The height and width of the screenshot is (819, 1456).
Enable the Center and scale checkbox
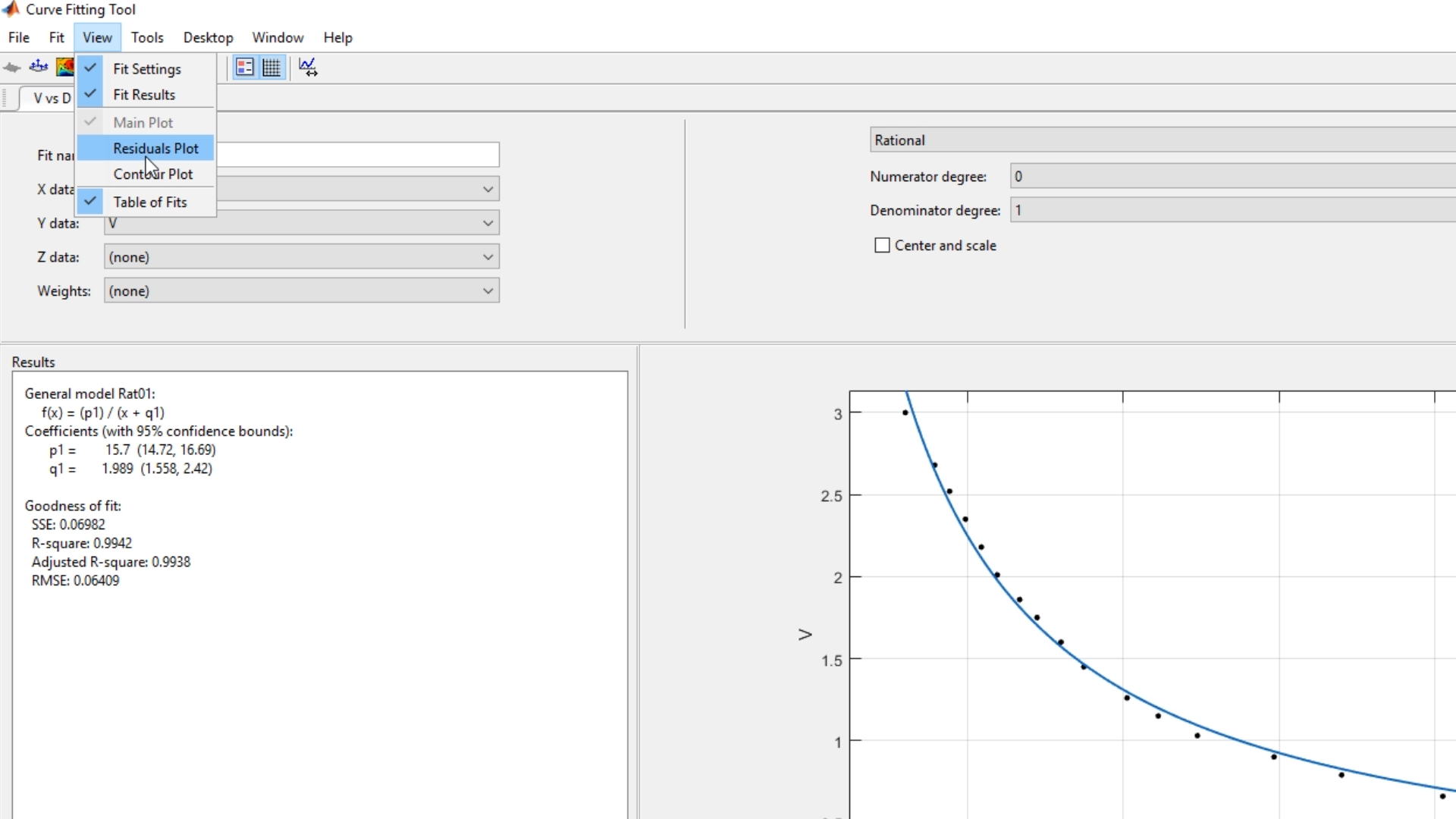coord(882,246)
